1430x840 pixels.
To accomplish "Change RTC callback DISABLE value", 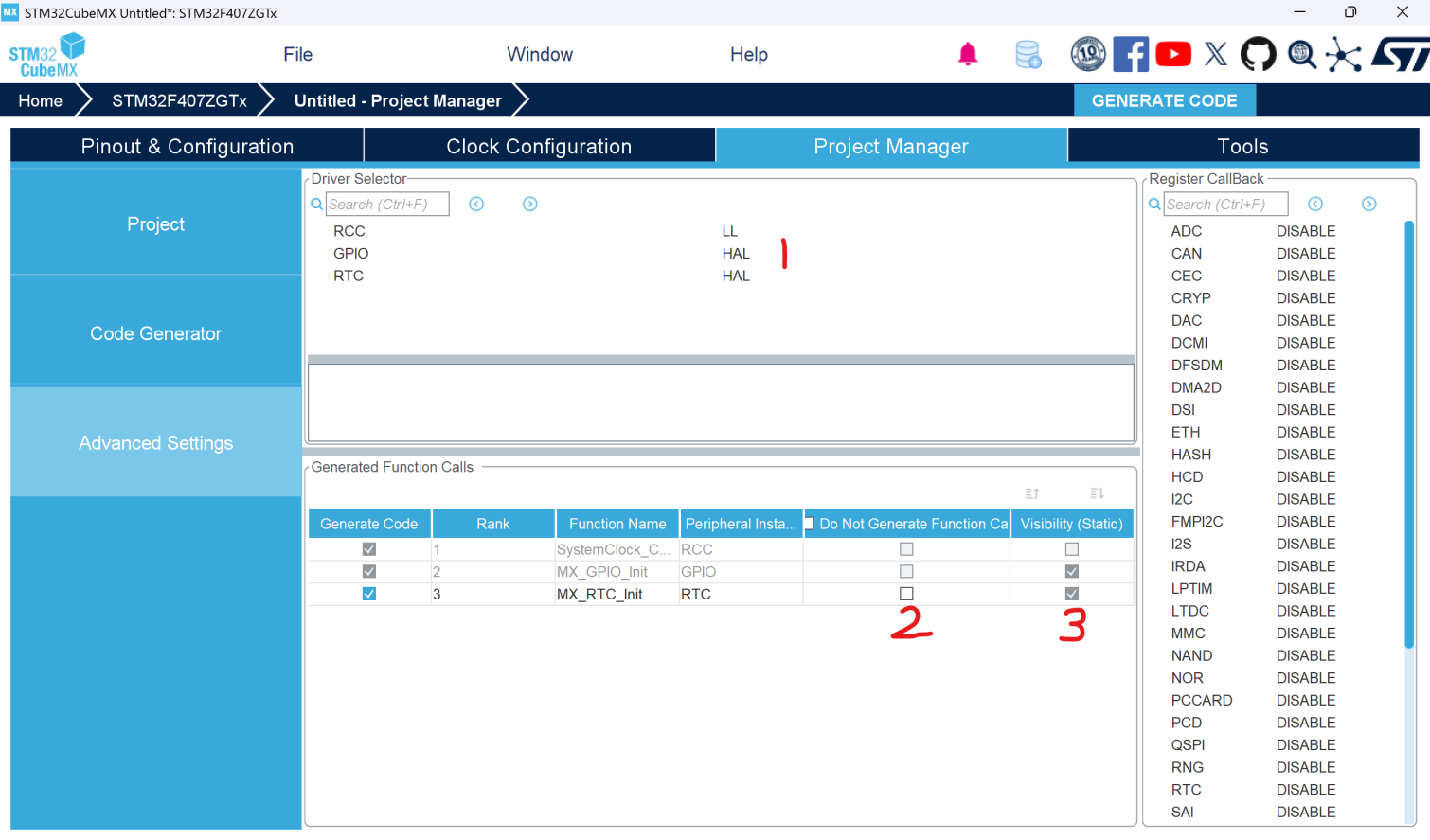I will pos(1306,790).
